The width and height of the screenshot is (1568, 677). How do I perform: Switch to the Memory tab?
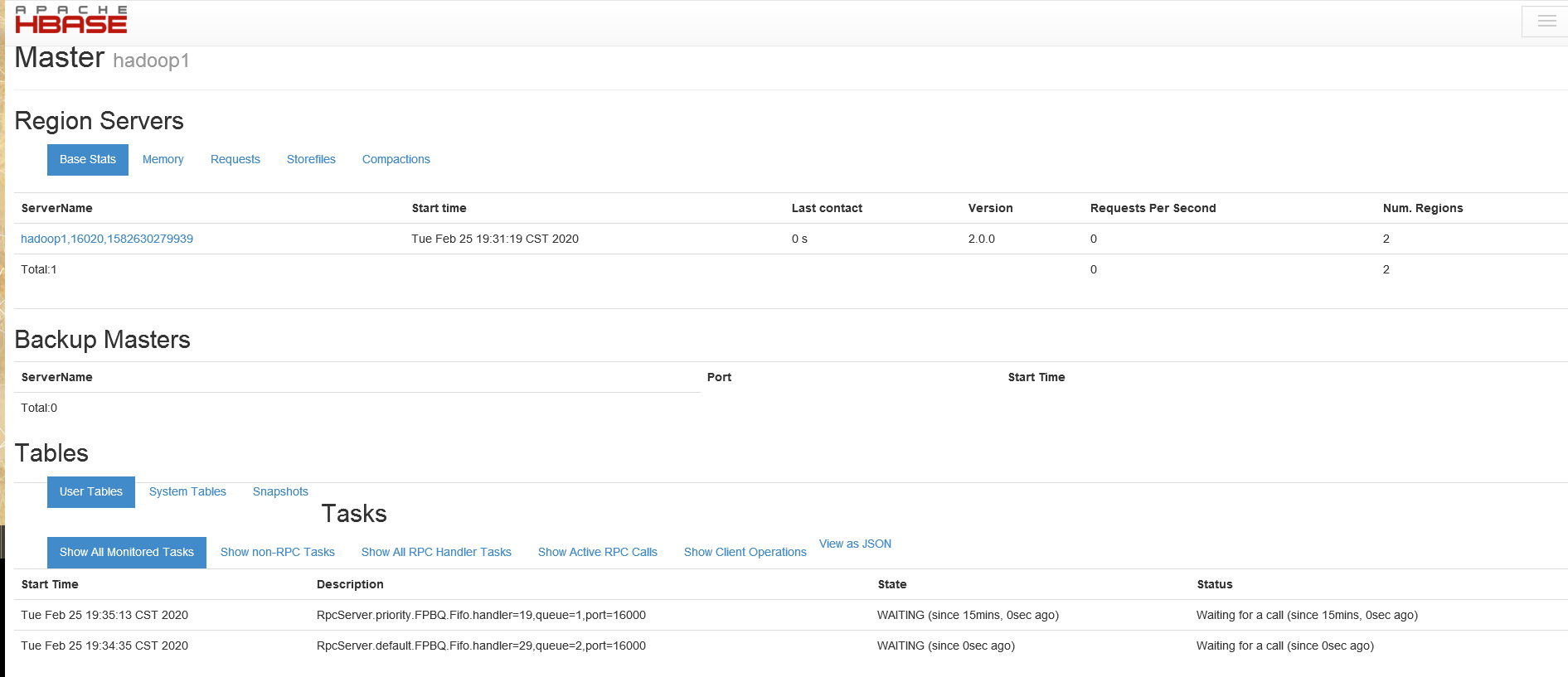163,160
